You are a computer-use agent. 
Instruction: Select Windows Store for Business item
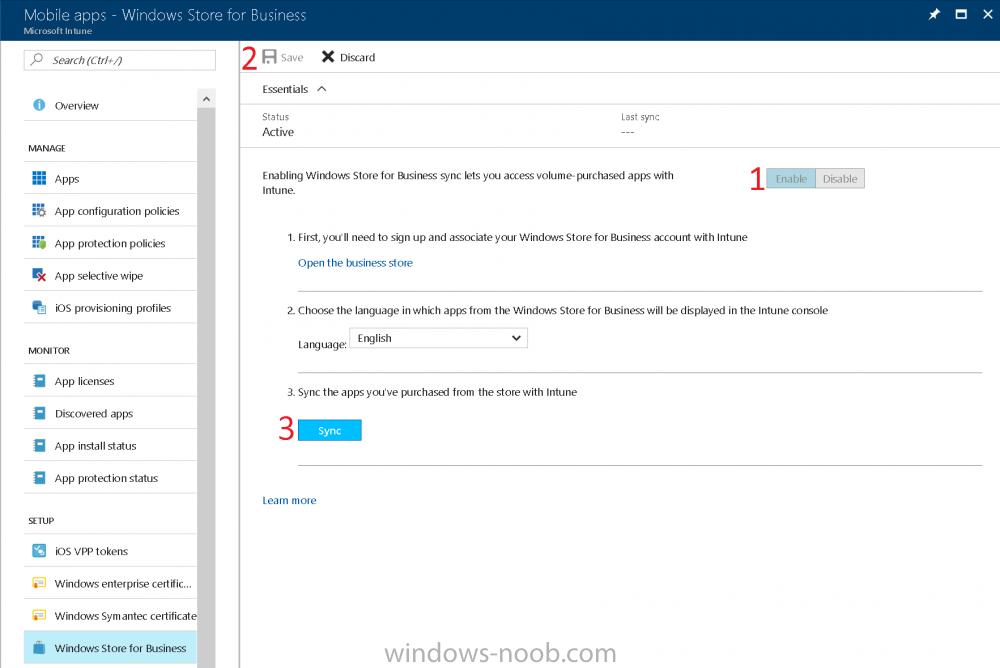[110, 648]
